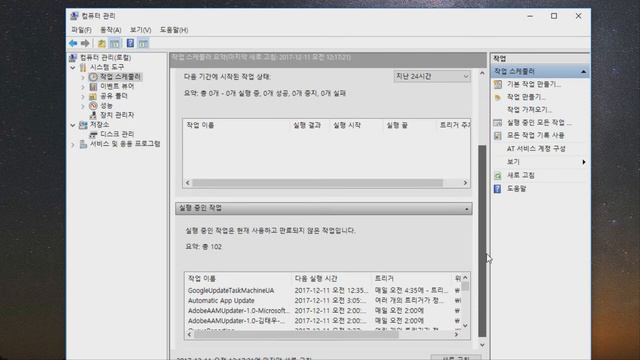This screenshot has height=360, width=640.
Task: Open the 파일(F) menu
Action: coord(81,30)
